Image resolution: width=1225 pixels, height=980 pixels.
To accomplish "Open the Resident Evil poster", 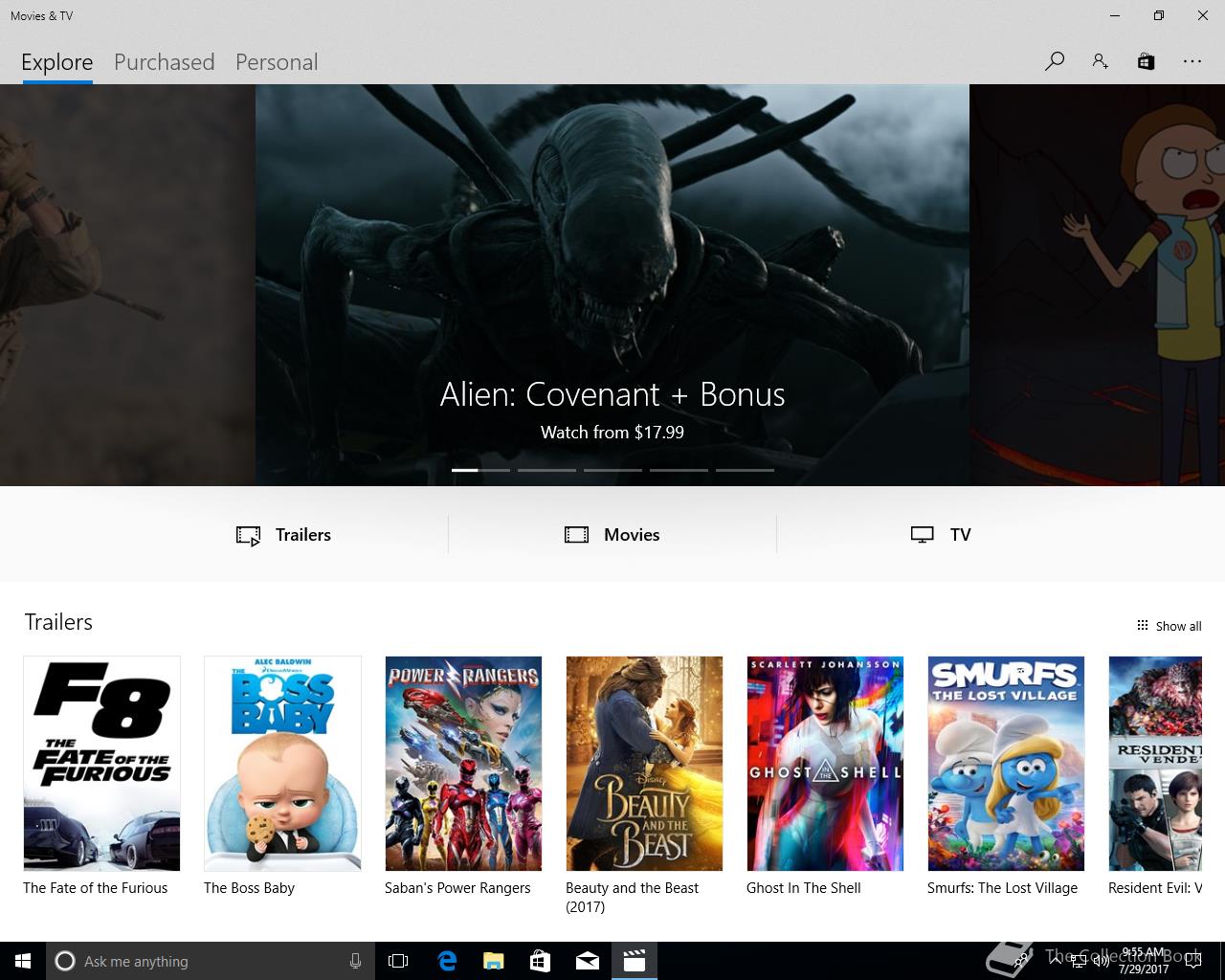I will tap(1155, 764).
